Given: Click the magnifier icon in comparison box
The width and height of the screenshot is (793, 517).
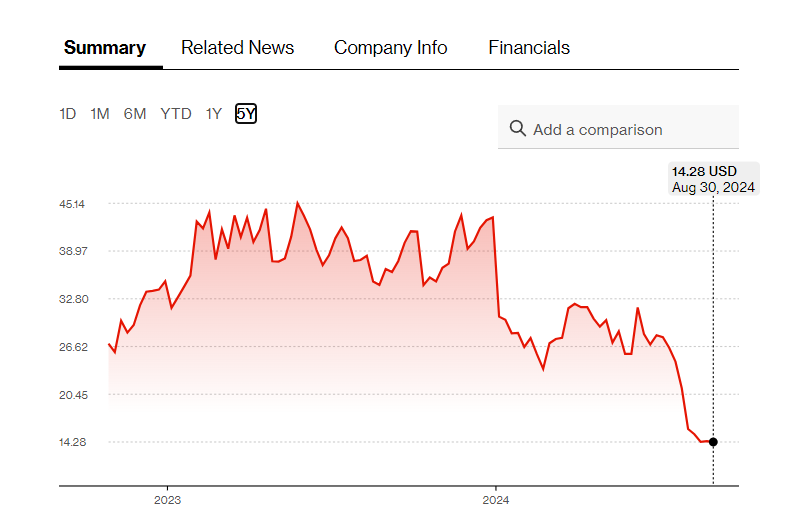Looking at the screenshot, I should [517, 128].
